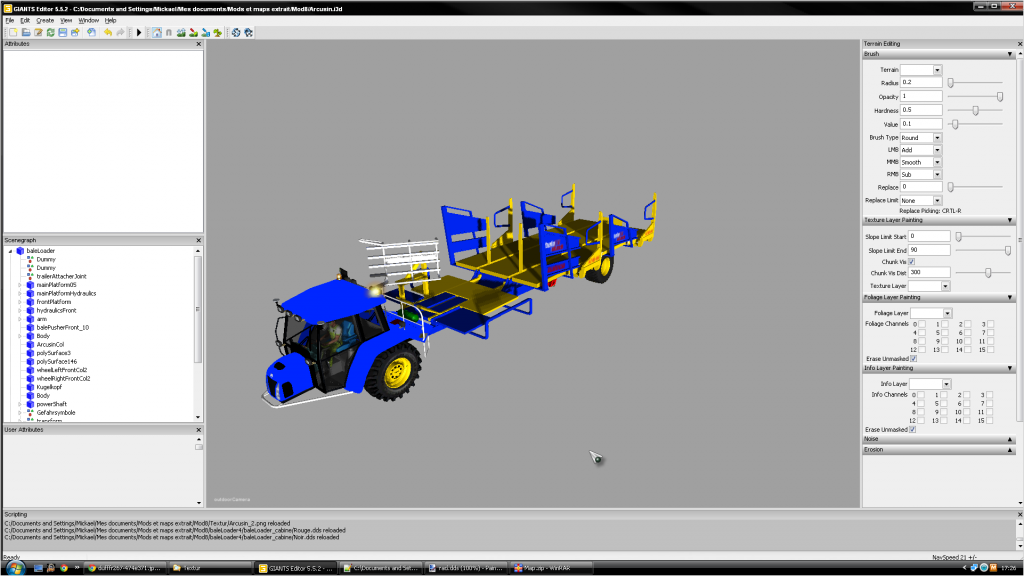Open the Info Layer dropdown
Viewport: 1024px width, 576px height.
tap(946, 384)
